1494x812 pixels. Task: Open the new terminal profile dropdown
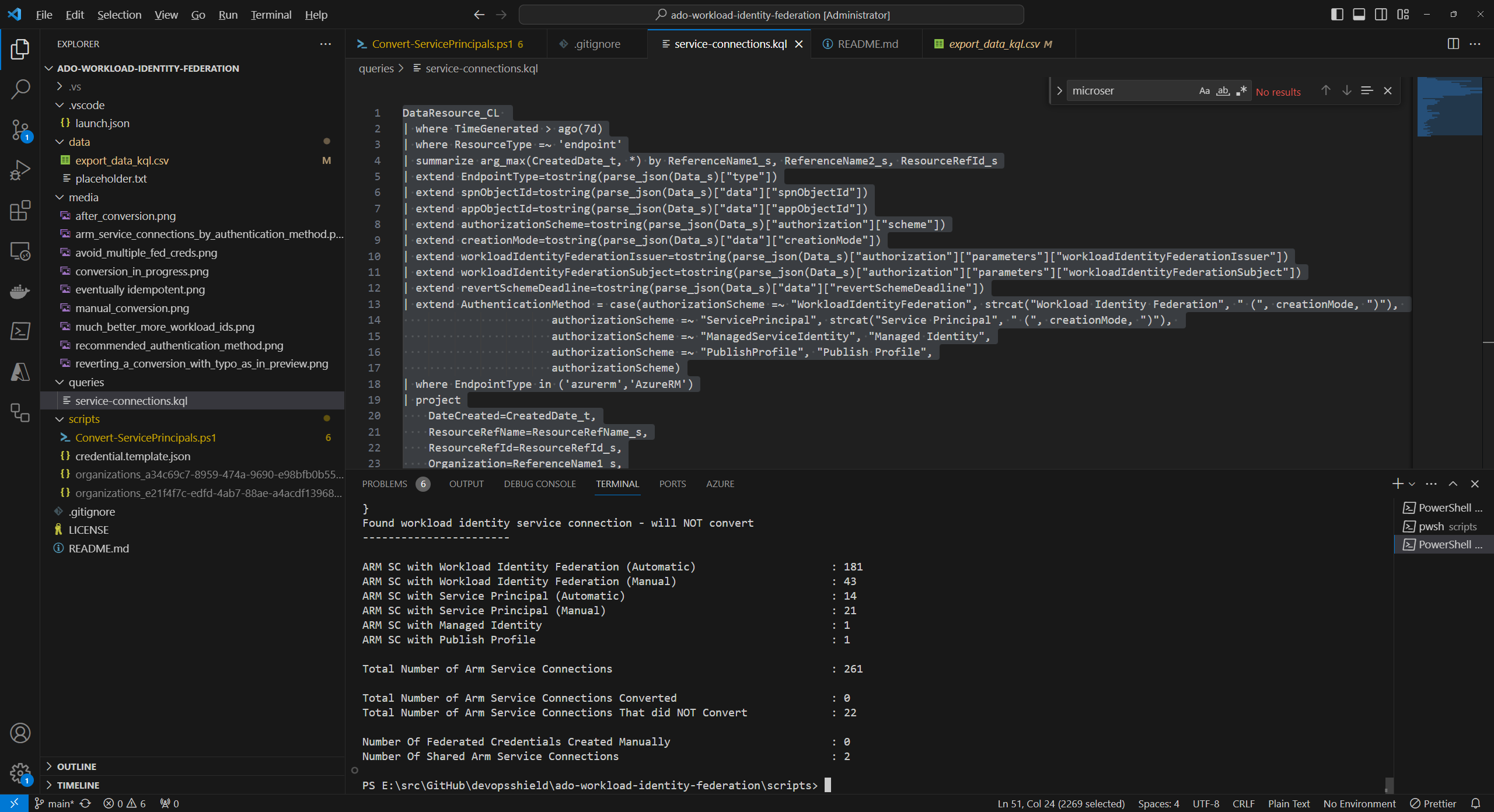click(x=1412, y=484)
